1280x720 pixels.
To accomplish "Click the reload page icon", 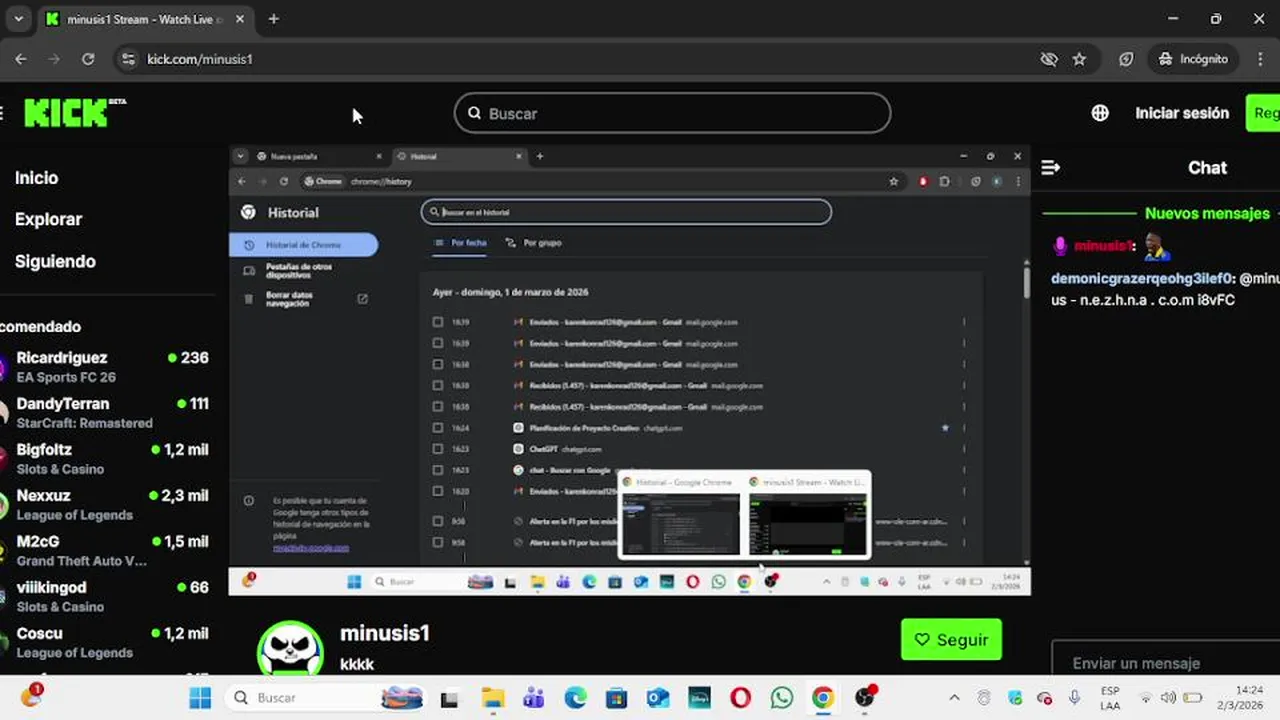I will (88, 59).
